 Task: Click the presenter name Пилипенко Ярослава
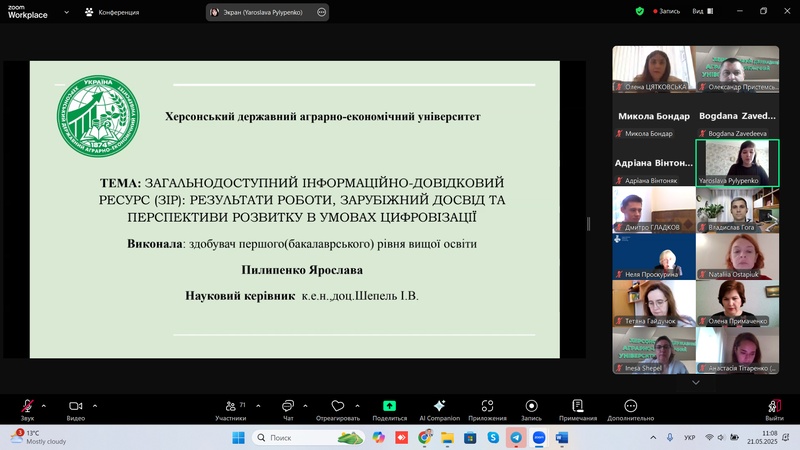tap(302, 270)
